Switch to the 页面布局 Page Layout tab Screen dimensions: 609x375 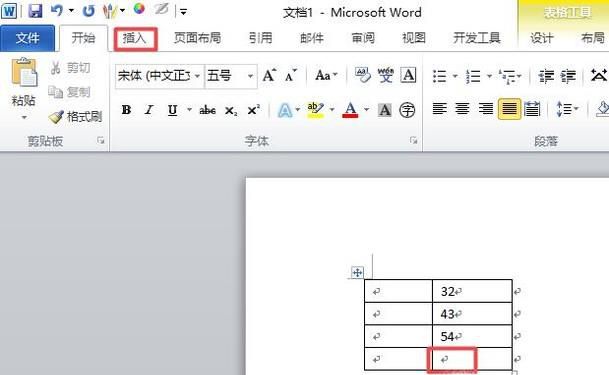[x=197, y=38]
